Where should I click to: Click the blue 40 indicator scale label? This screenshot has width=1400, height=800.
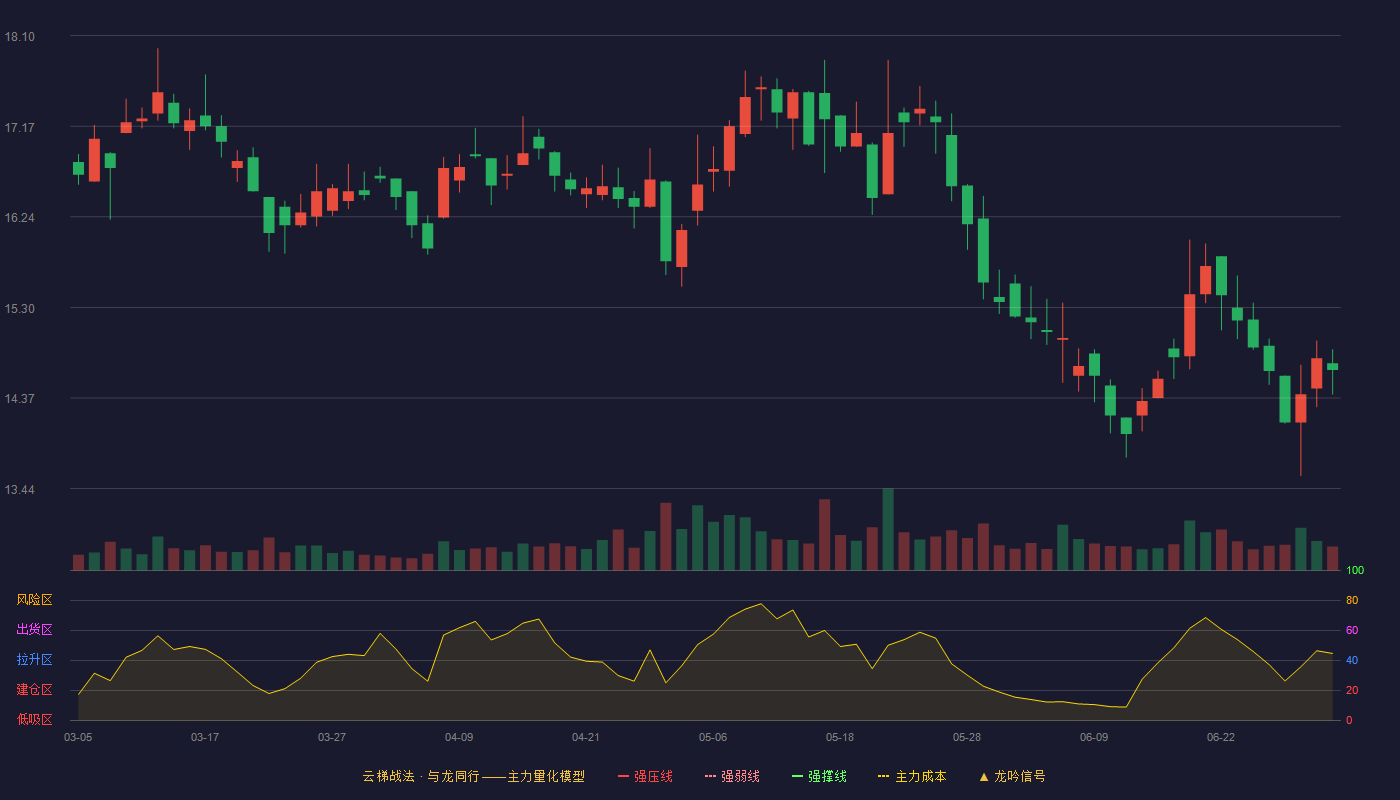pos(1352,661)
